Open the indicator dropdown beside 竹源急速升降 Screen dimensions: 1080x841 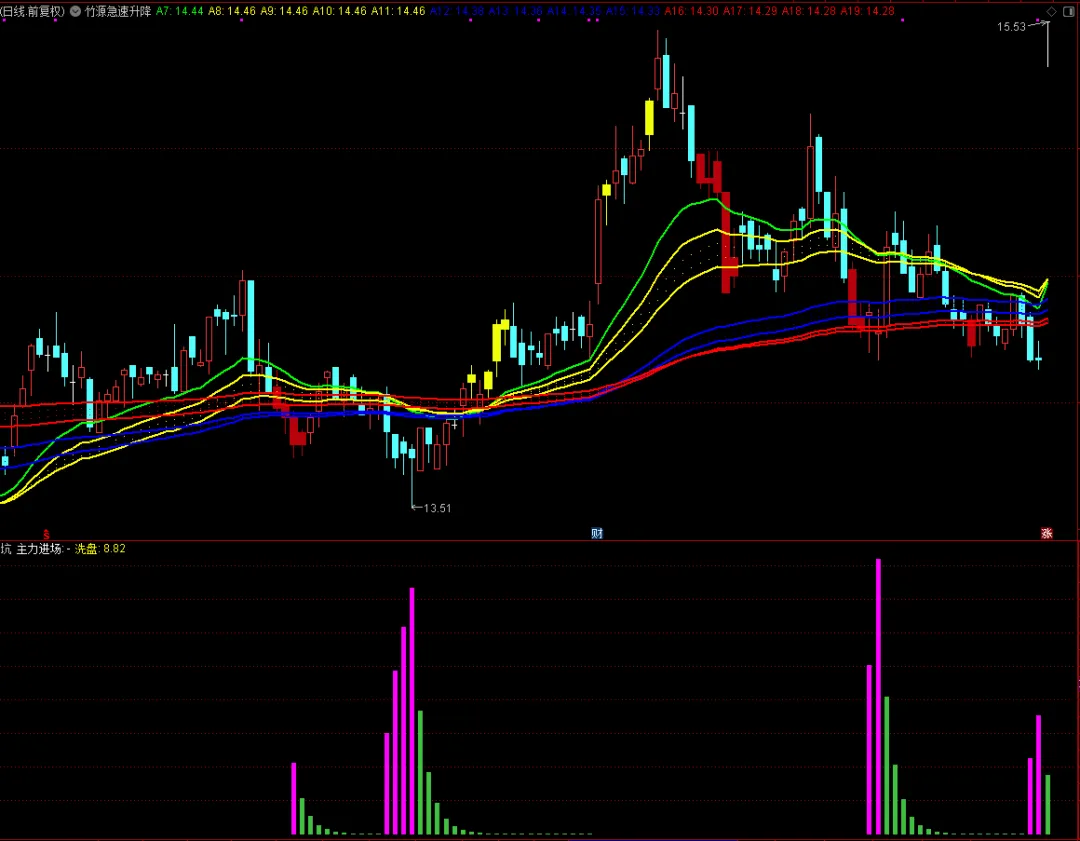coord(75,12)
